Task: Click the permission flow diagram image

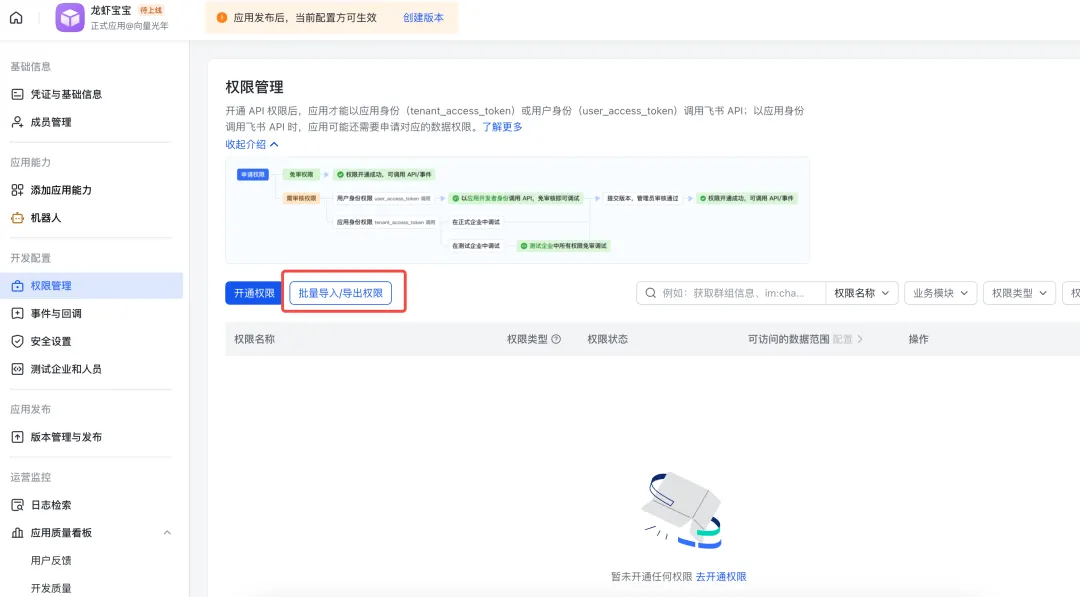Action: point(517,210)
